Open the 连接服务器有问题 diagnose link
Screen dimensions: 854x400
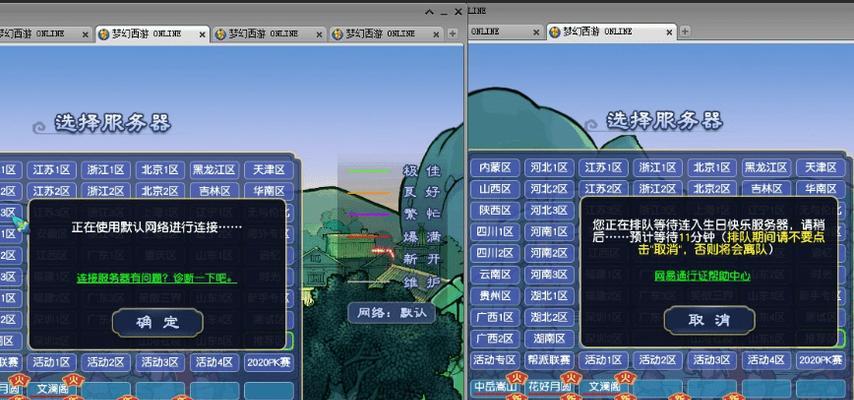(x=157, y=278)
